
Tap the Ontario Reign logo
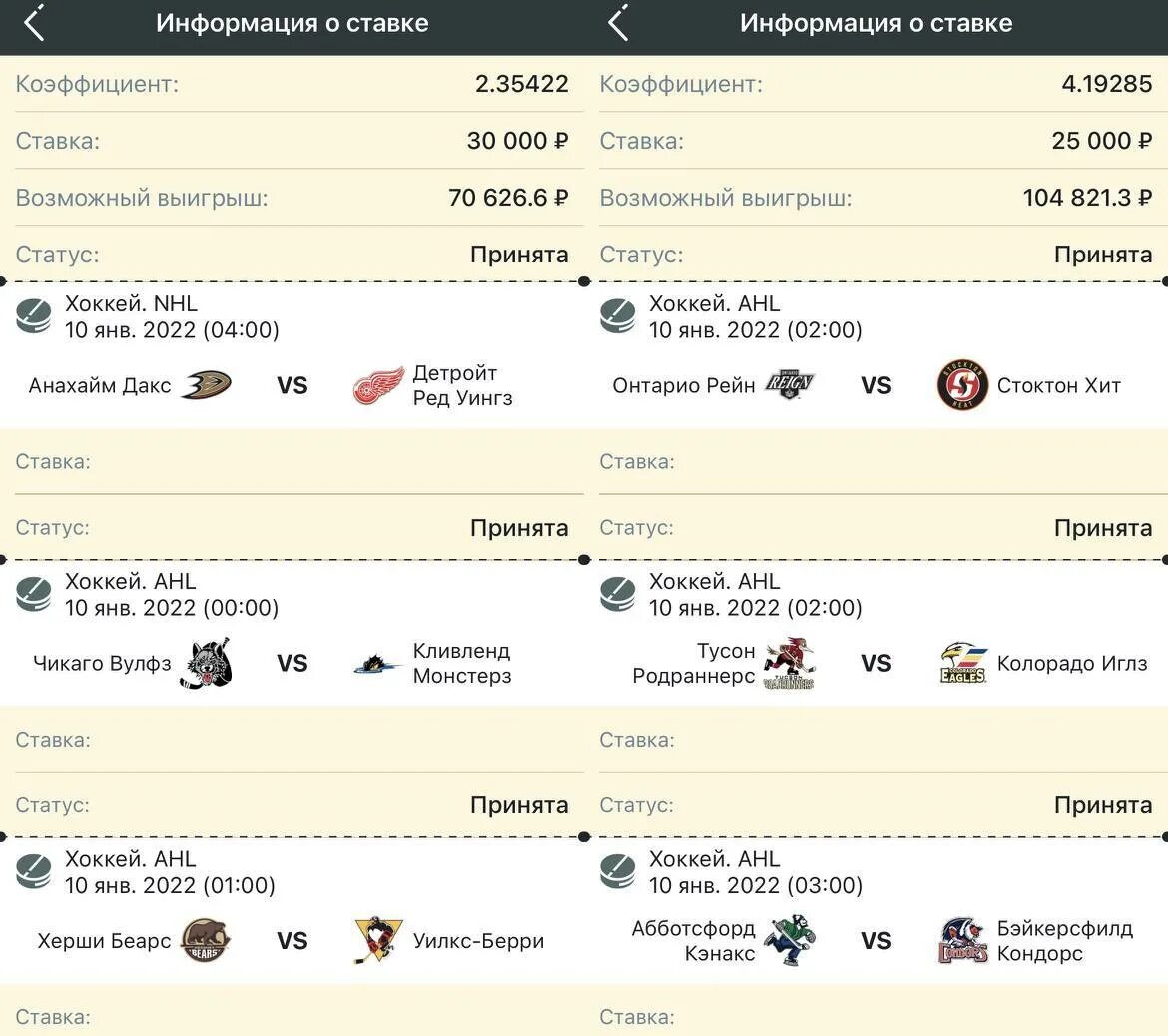pos(790,385)
